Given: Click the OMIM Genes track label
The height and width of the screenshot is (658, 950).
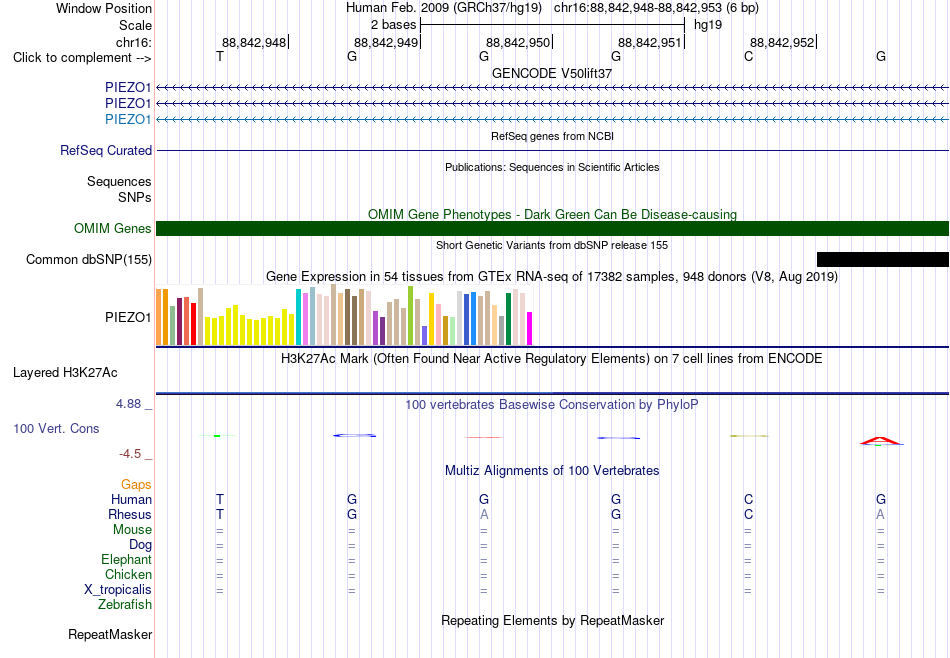Looking at the screenshot, I should point(113,228).
